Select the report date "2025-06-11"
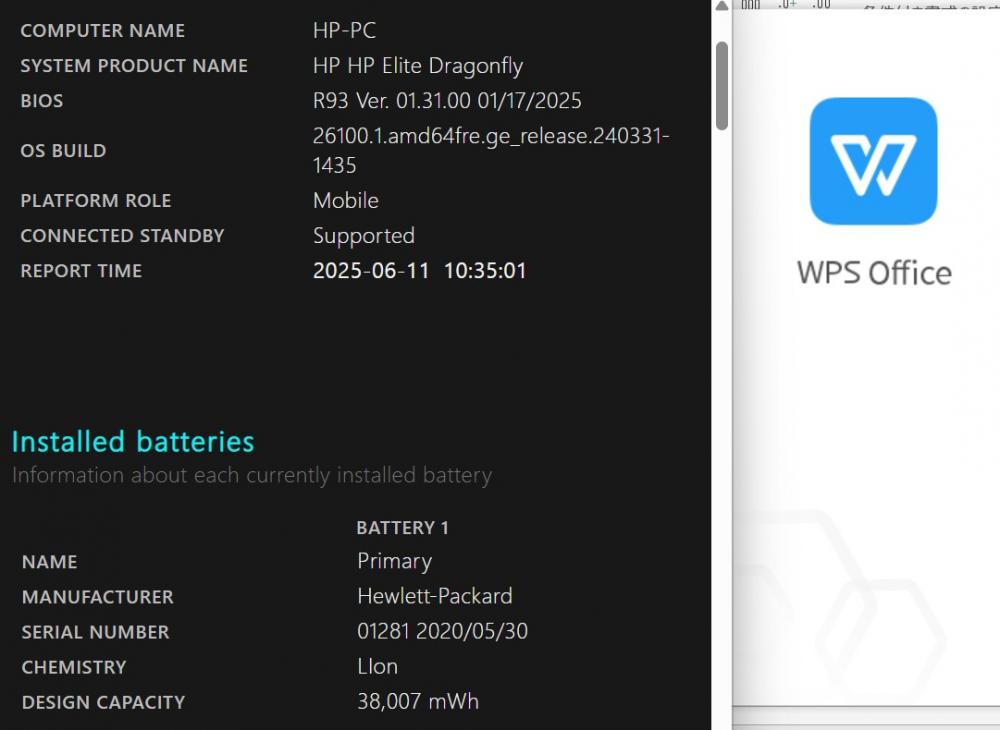The width and height of the screenshot is (1000, 730). 371,271
